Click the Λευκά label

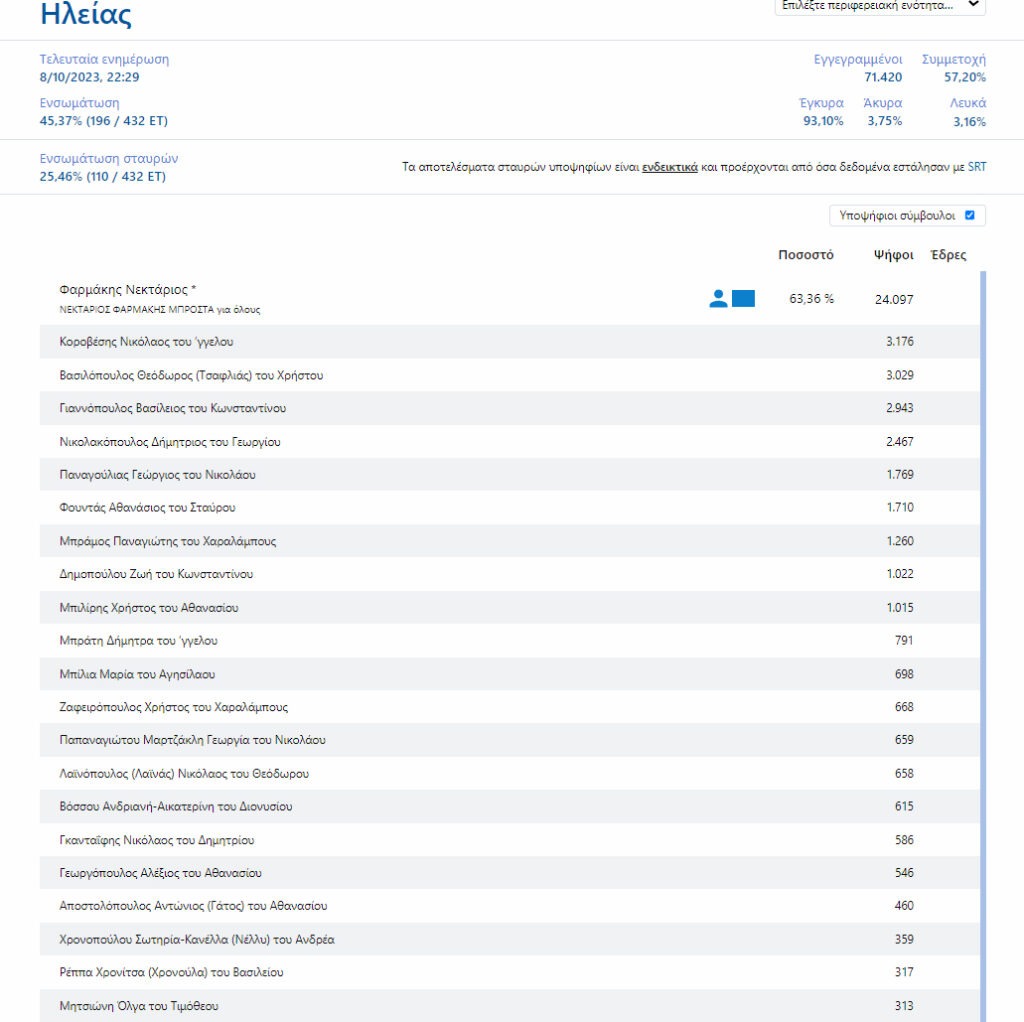click(x=968, y=103)
